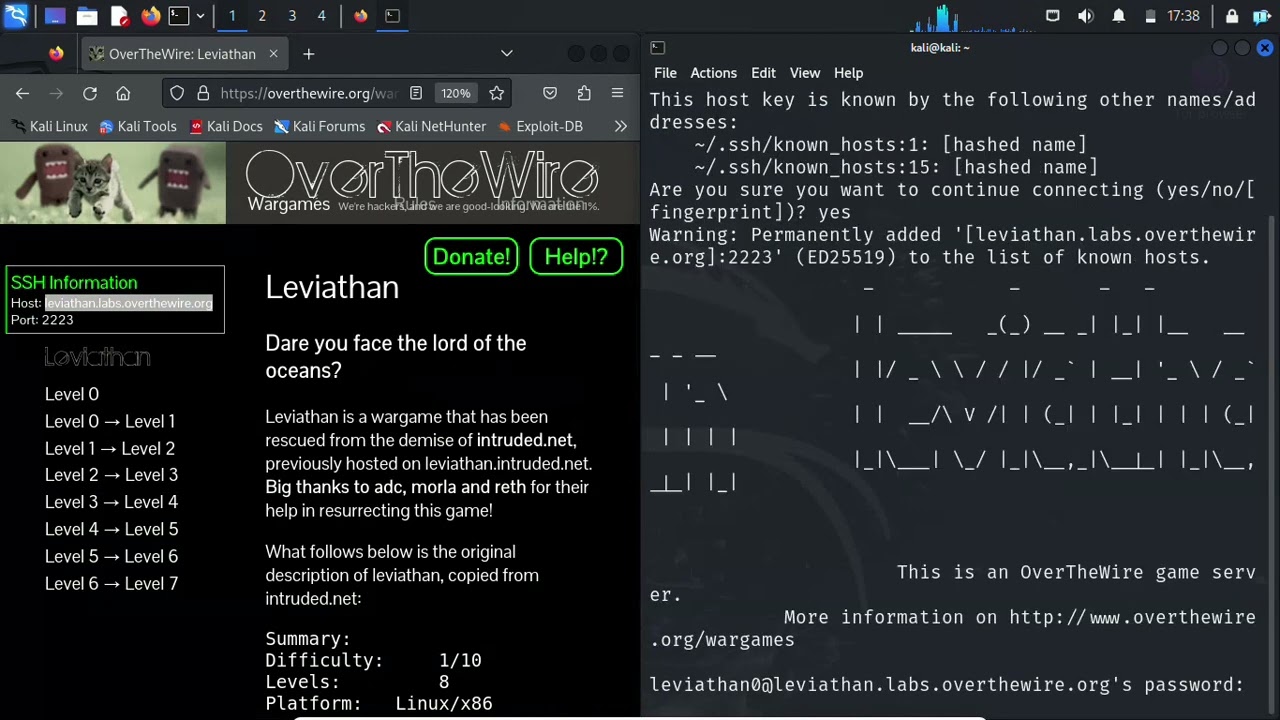Reset the 120% zoom level

coord(455,93)
